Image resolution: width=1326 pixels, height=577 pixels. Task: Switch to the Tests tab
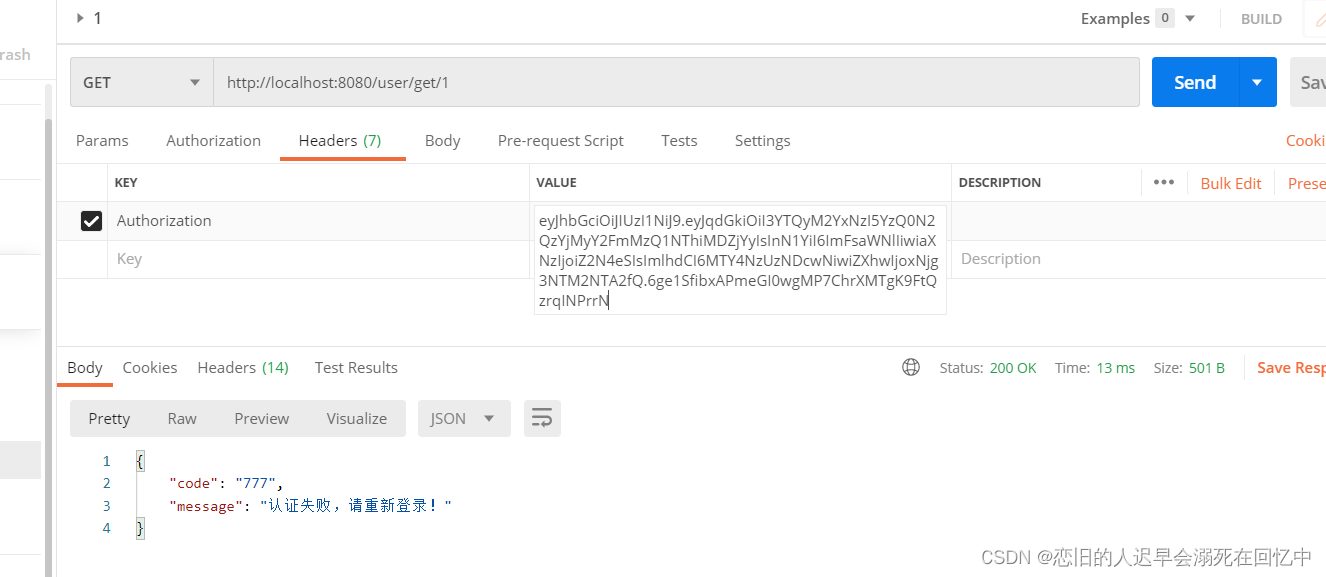(679, 140)
